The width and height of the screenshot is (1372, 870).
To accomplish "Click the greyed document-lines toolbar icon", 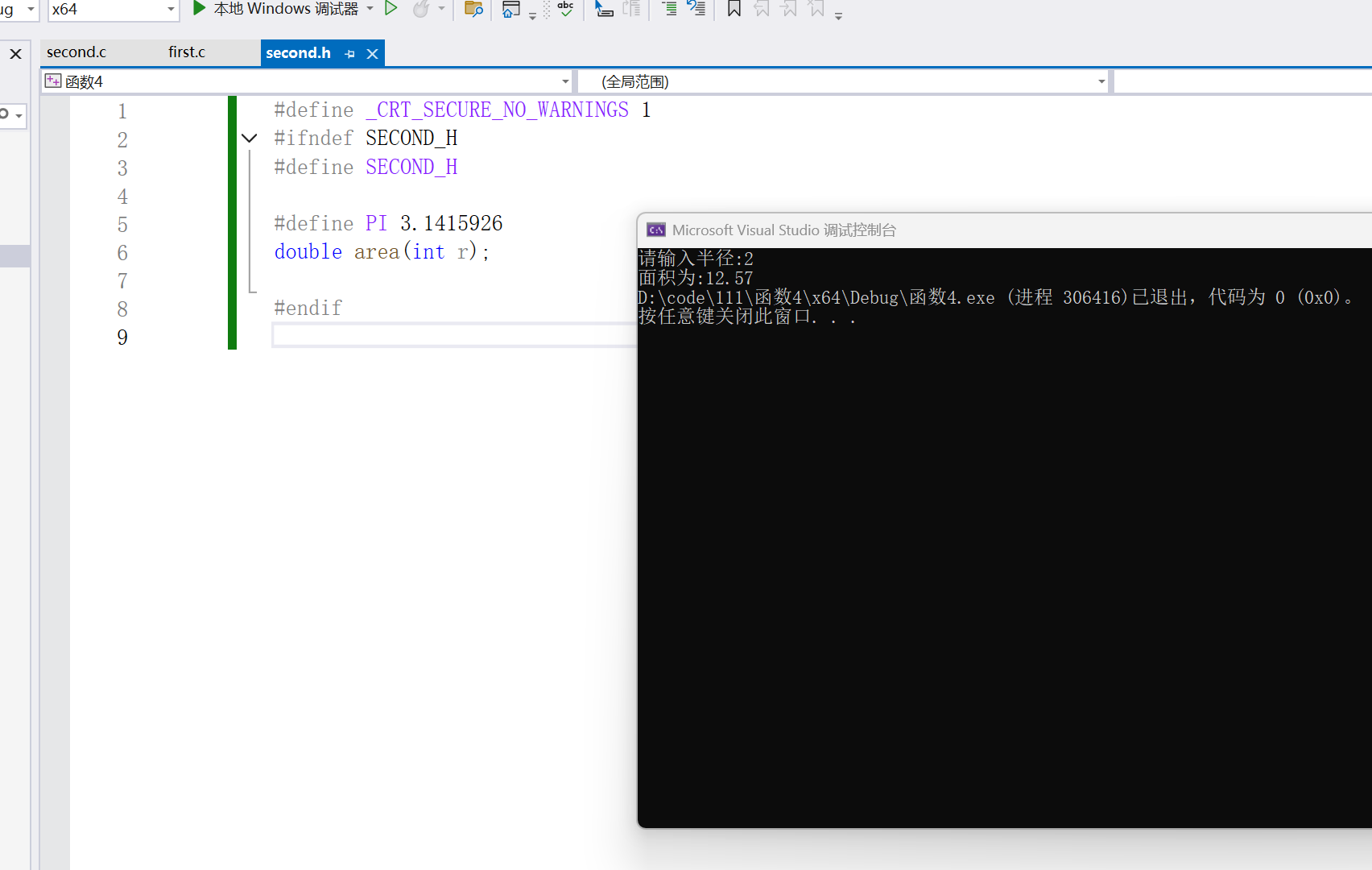I will [x=632, y=9].
